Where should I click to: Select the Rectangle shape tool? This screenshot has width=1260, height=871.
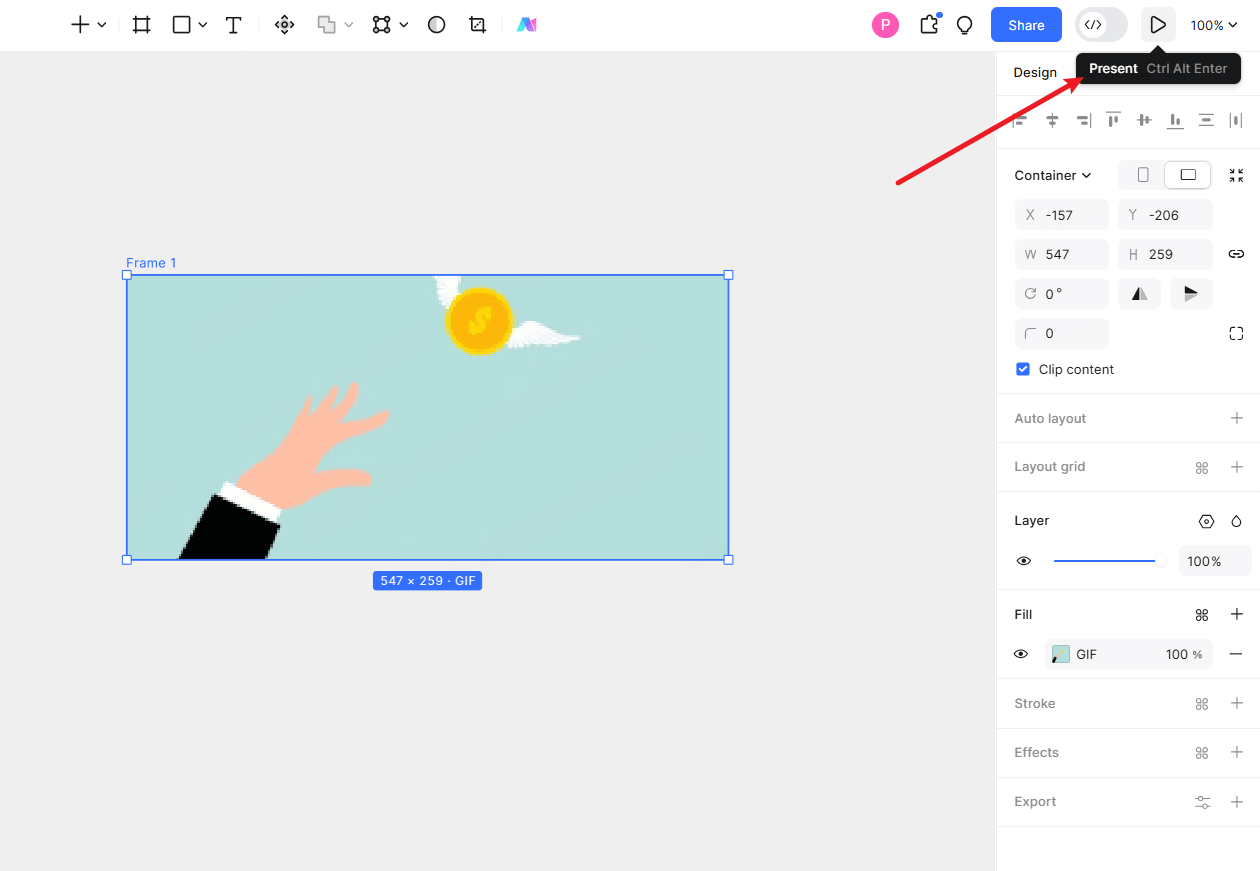(x=181, y=25)
